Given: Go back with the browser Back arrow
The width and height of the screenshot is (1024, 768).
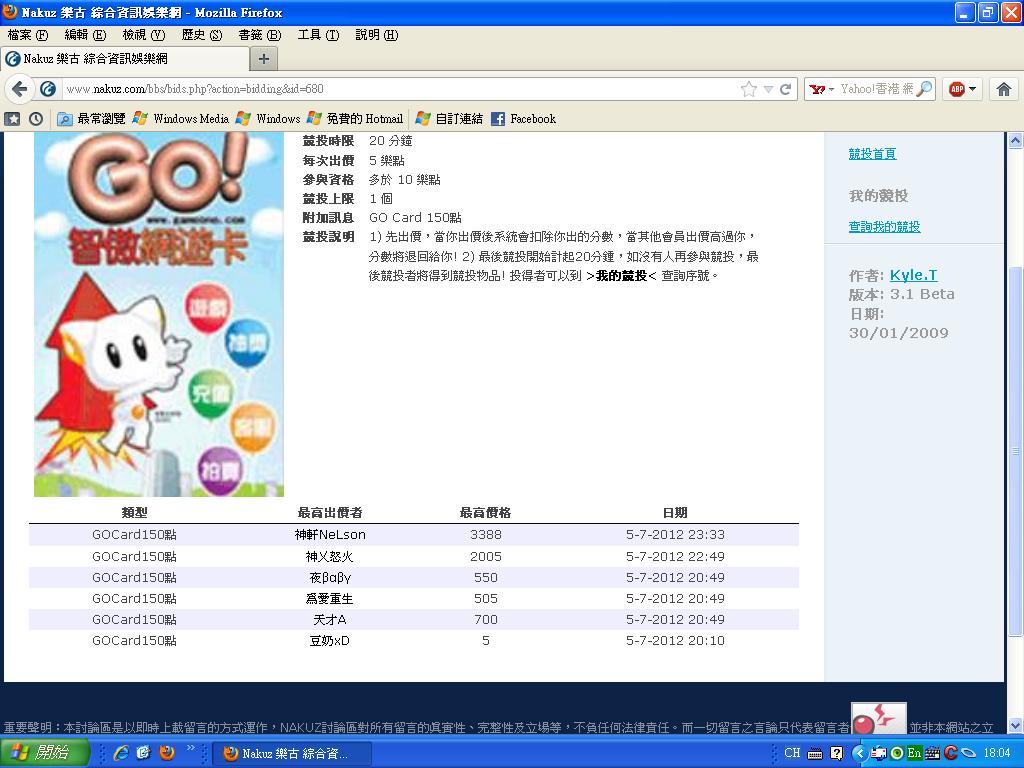Looking at the screenshot, I should pyautogui.click(x=20, y=89).
